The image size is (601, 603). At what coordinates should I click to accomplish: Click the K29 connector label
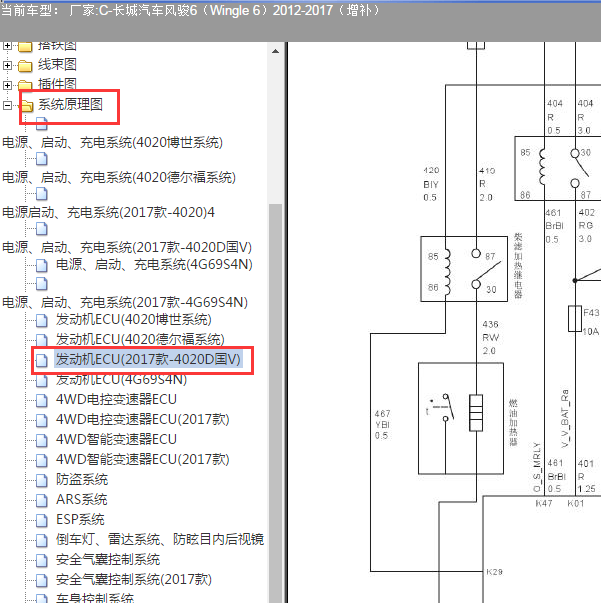pyautogui.click(x=494, y=572)
